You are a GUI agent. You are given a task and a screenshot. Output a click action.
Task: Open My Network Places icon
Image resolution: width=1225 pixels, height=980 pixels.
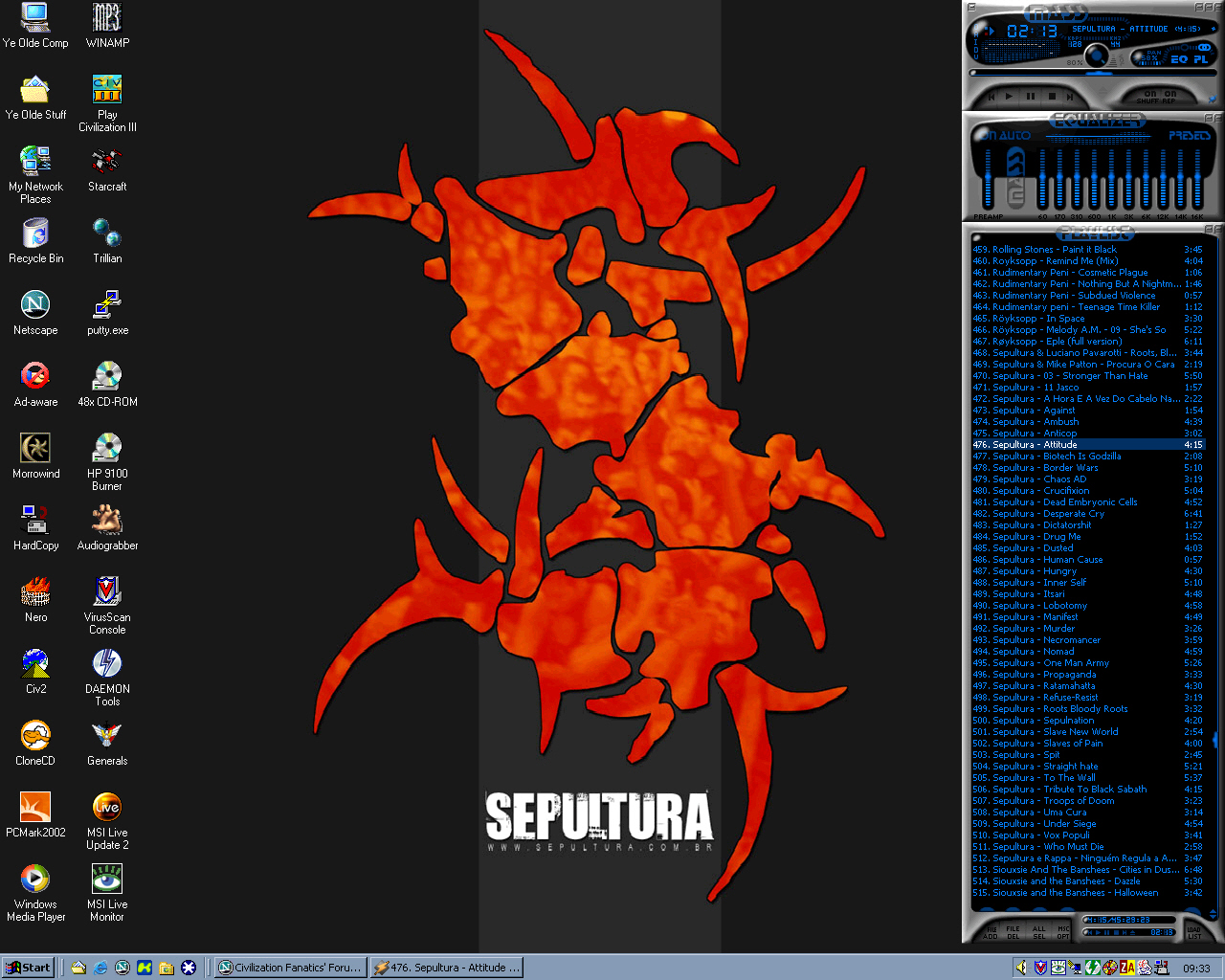point(35,174)
